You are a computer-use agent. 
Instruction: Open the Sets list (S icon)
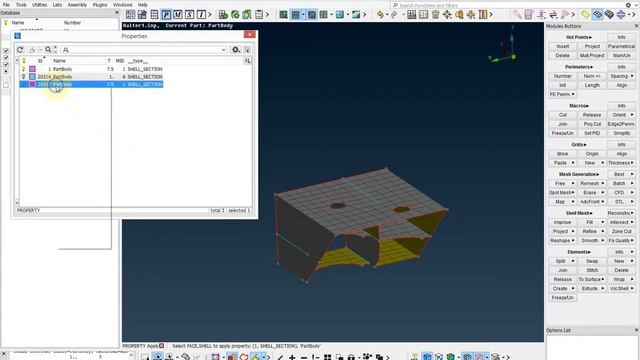point(189,15)
